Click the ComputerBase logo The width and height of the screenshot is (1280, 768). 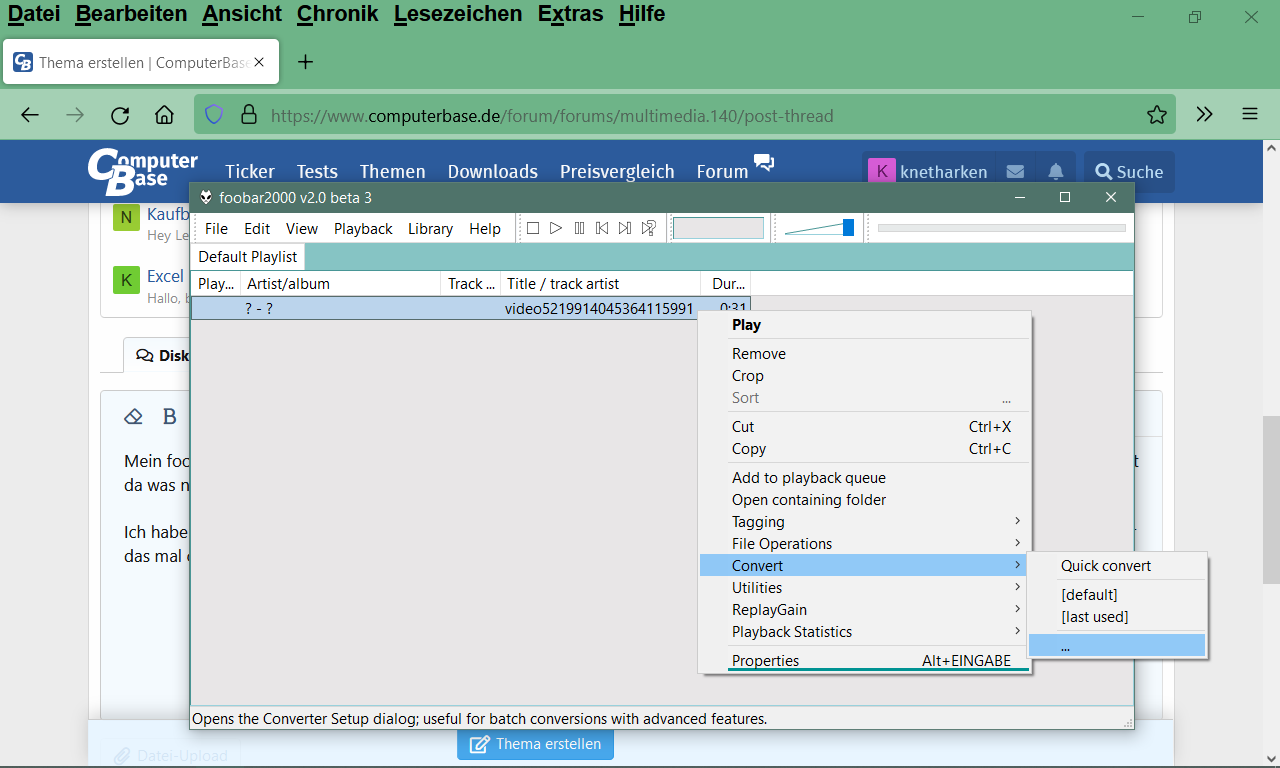click(x=143, y=171)
